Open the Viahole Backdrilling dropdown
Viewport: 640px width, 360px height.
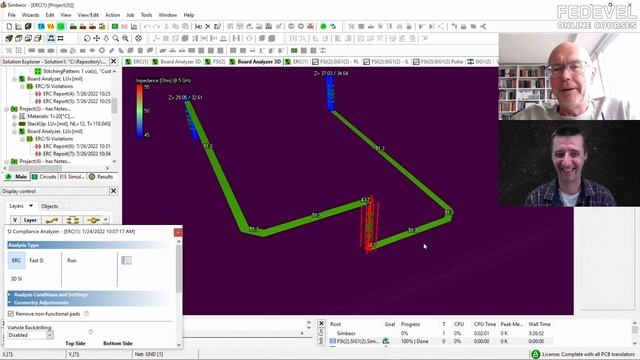pyautogui.click(x=49, y=335)
